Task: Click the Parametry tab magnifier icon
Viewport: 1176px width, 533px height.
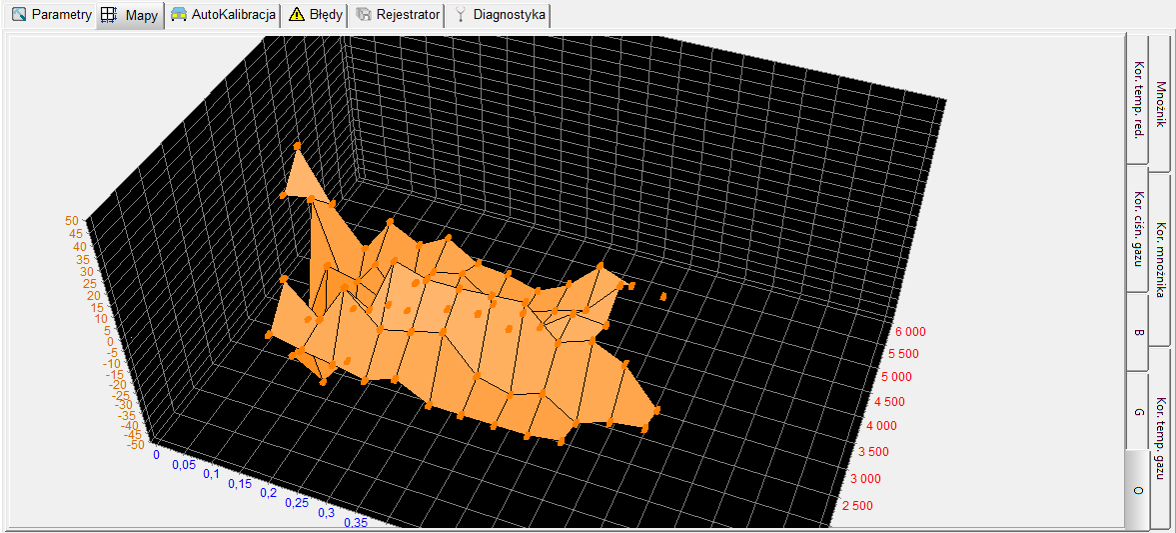Action: 20,14
